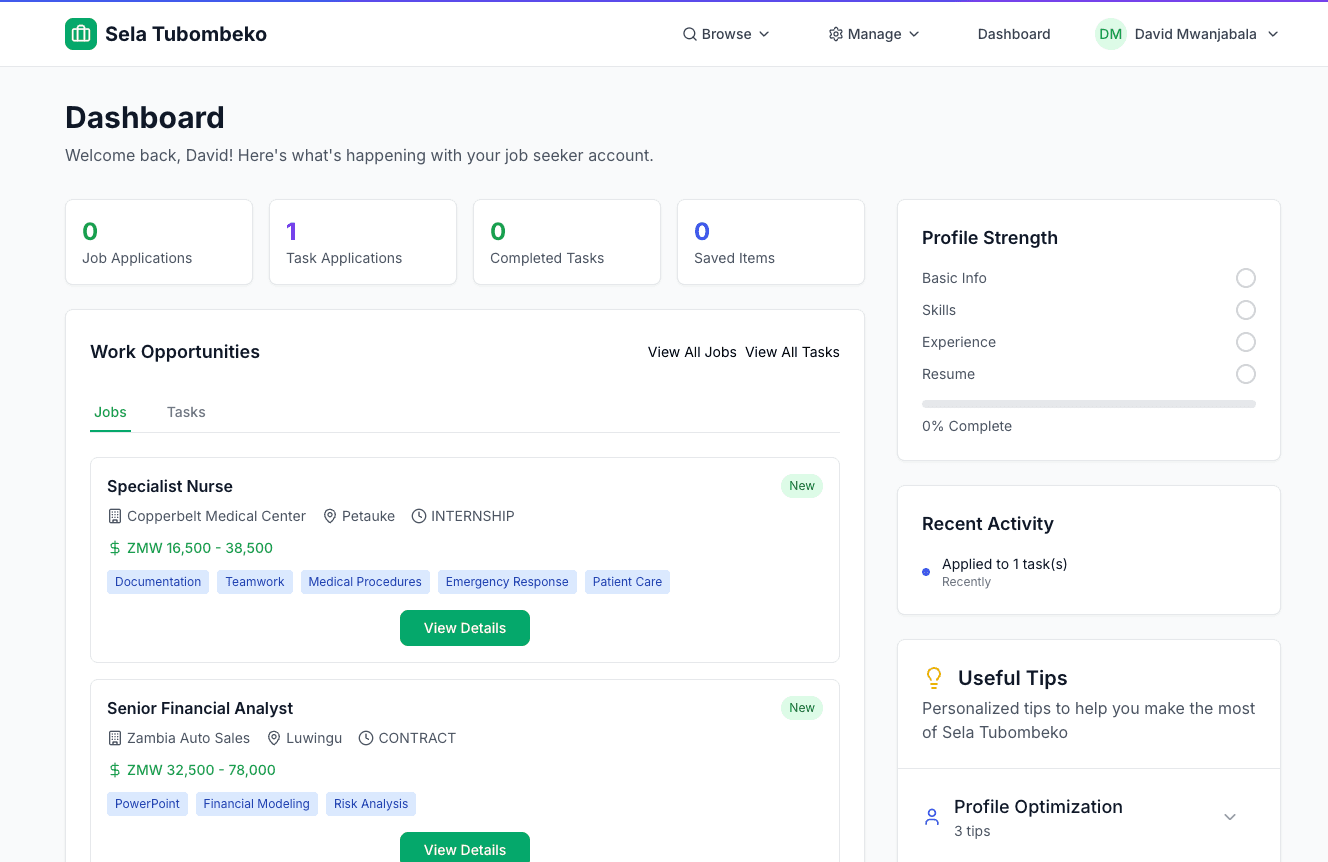Click the Sela Tubombeko briefcase logo icon
1328x862 pixels.
coord(81,34)
